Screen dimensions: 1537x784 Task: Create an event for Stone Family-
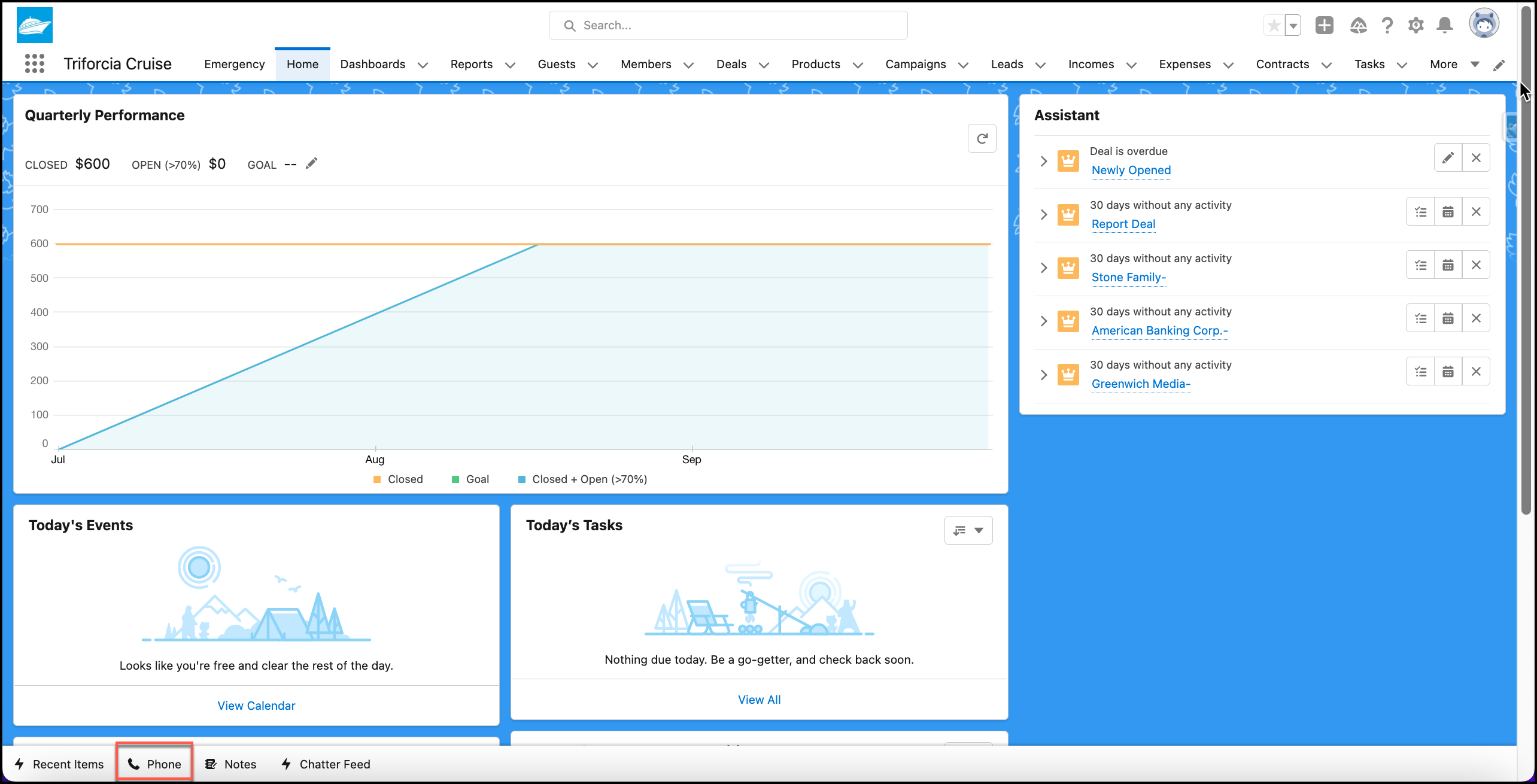tap(1448, 265)
